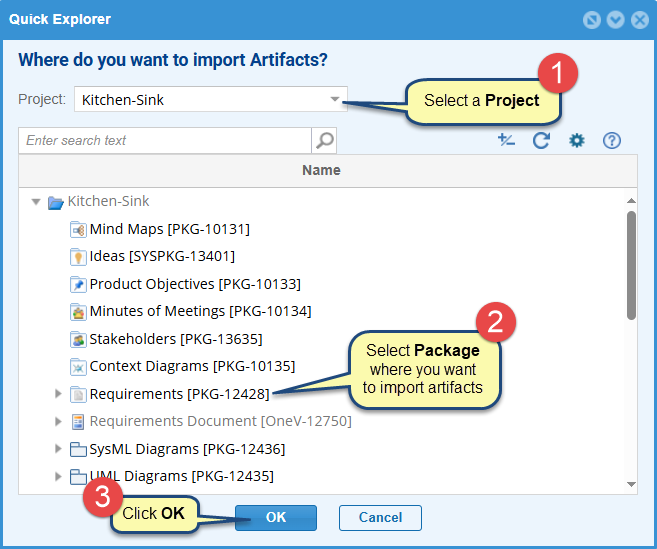Select the Stakeholders package icon
The width and height of the screenshot is (657, 549).
click(78, 339)
